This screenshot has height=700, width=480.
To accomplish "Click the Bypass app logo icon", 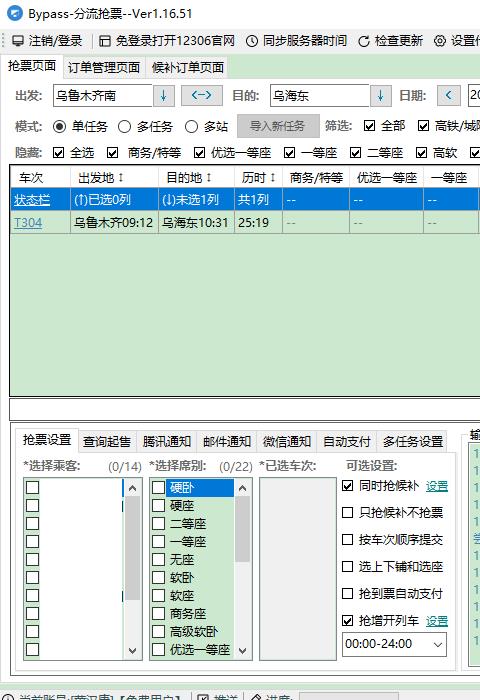I will pyautogui.click(x=15, y=13).
